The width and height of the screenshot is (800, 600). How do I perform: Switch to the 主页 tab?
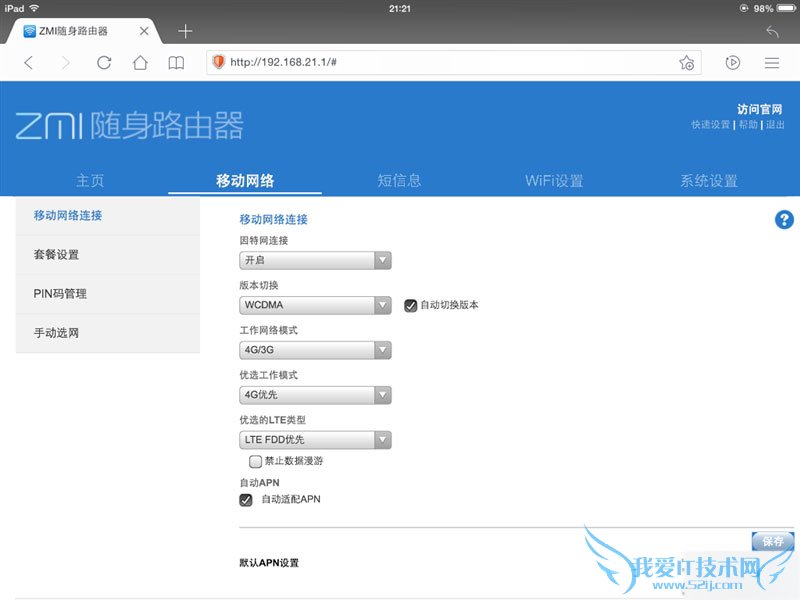(90, 181)
